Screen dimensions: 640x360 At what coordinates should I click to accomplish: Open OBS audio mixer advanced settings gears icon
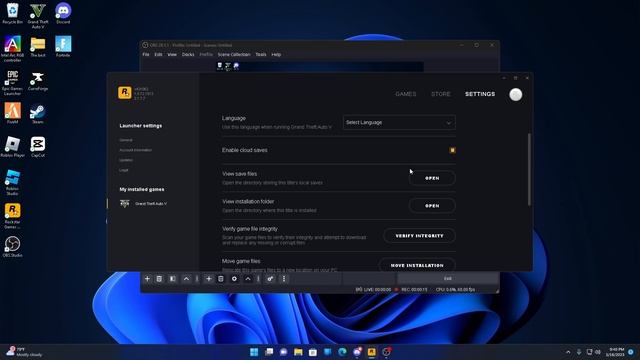point(270,279)
